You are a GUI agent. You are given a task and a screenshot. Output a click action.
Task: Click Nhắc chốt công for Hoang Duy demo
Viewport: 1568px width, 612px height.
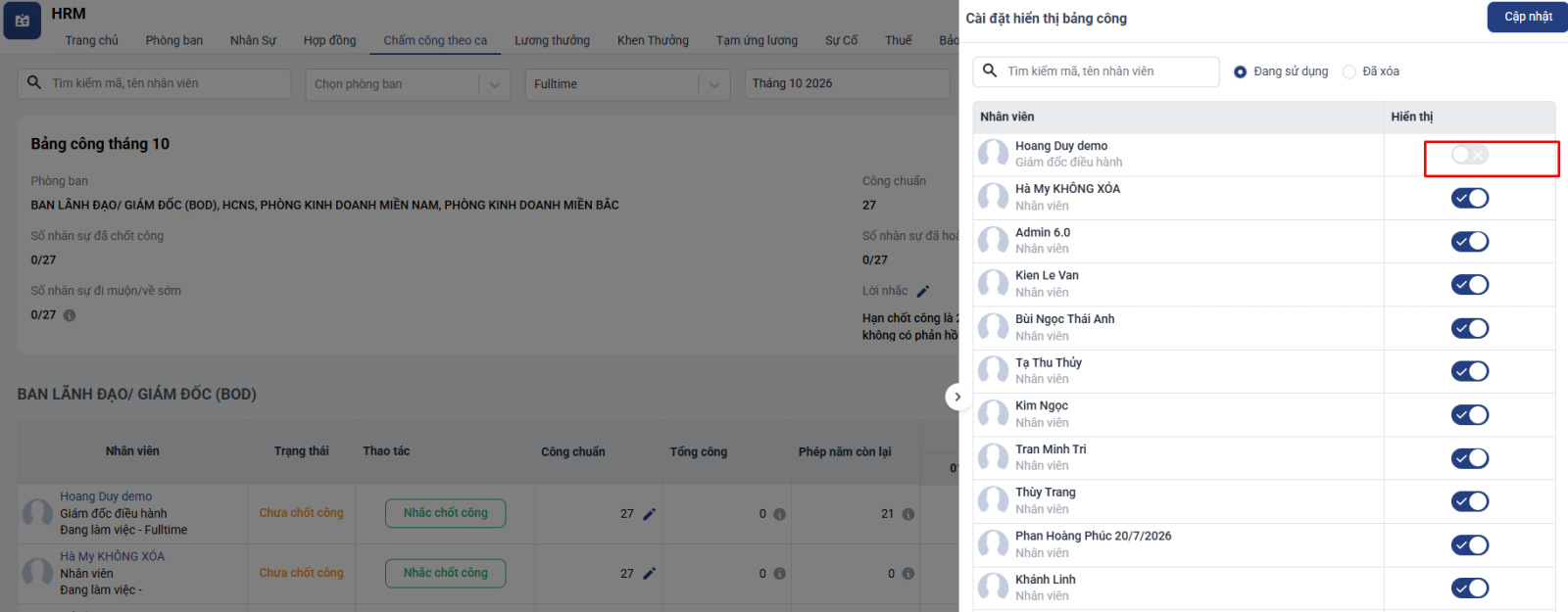click(445, 513)
